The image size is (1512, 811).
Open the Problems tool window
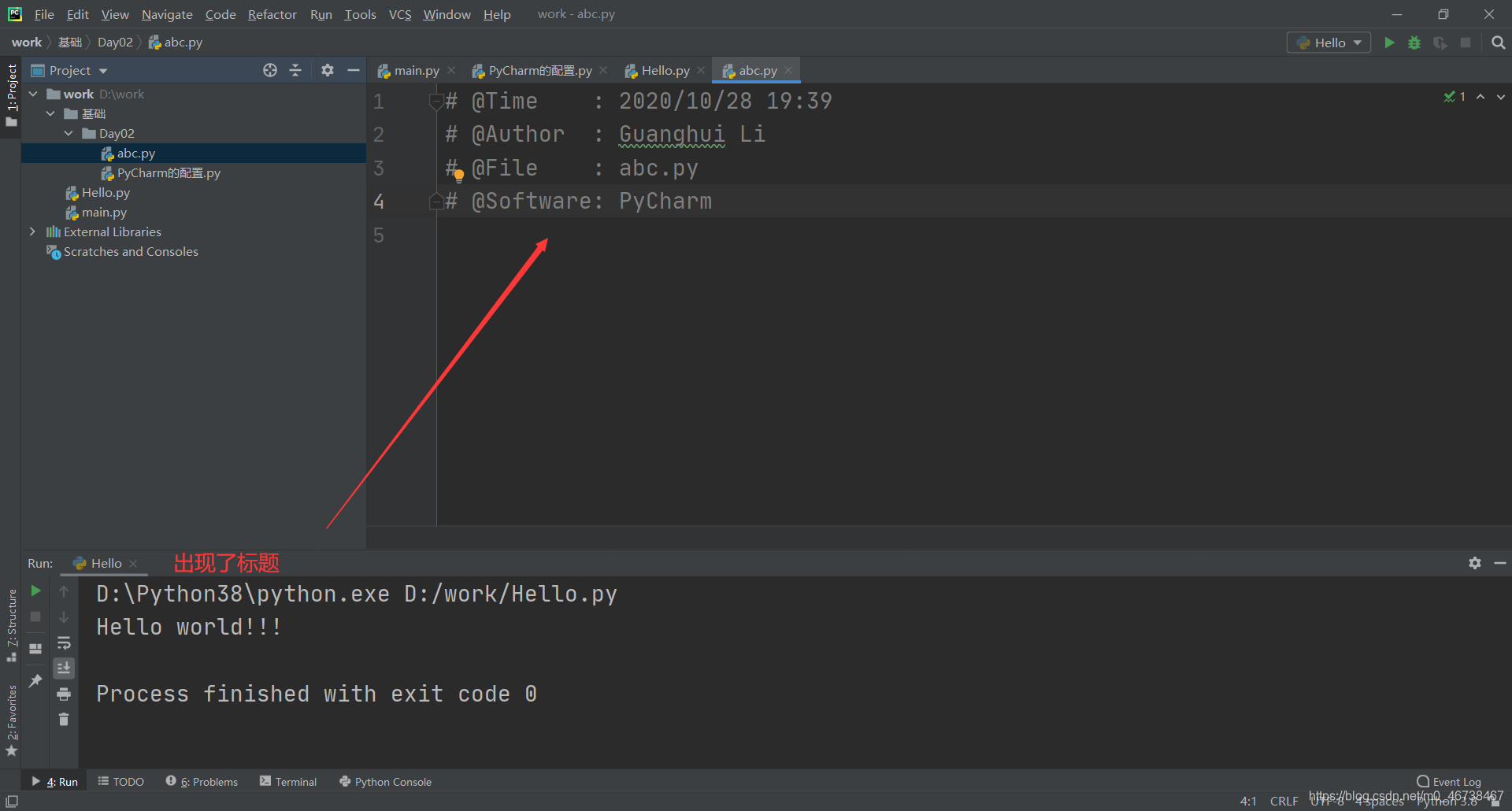[202, 781]
